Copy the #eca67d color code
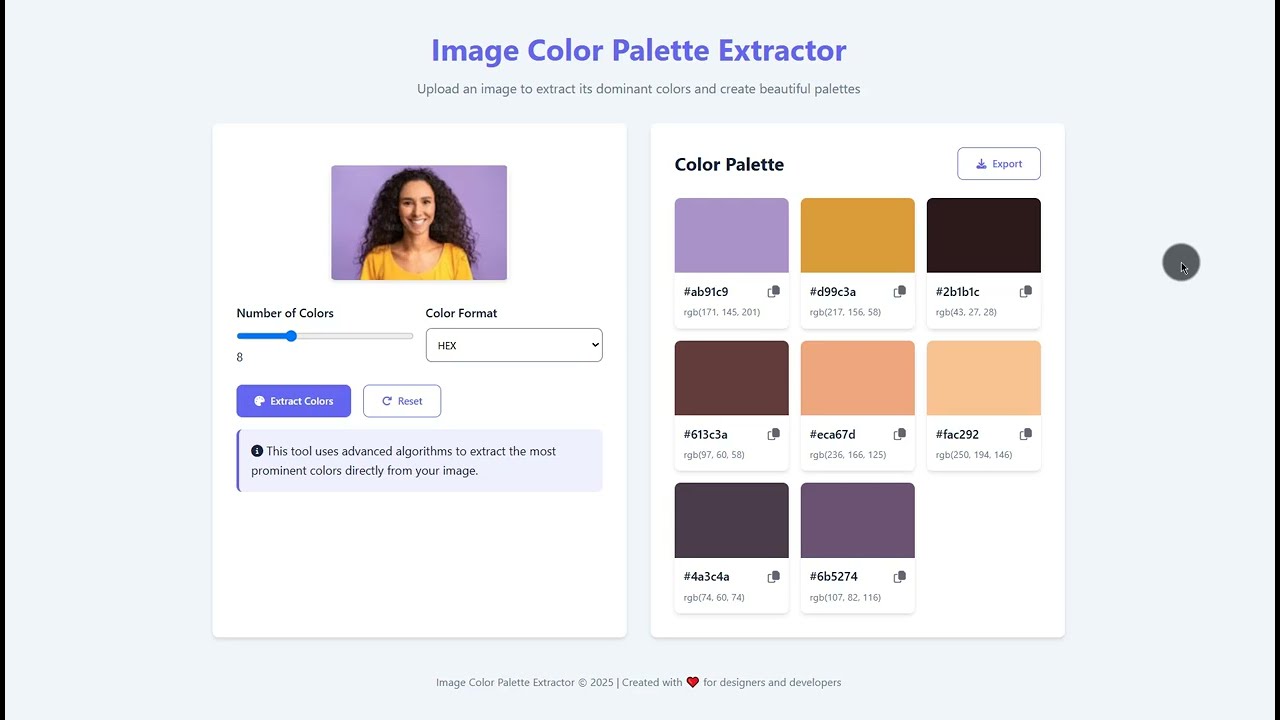 (899, 434)
